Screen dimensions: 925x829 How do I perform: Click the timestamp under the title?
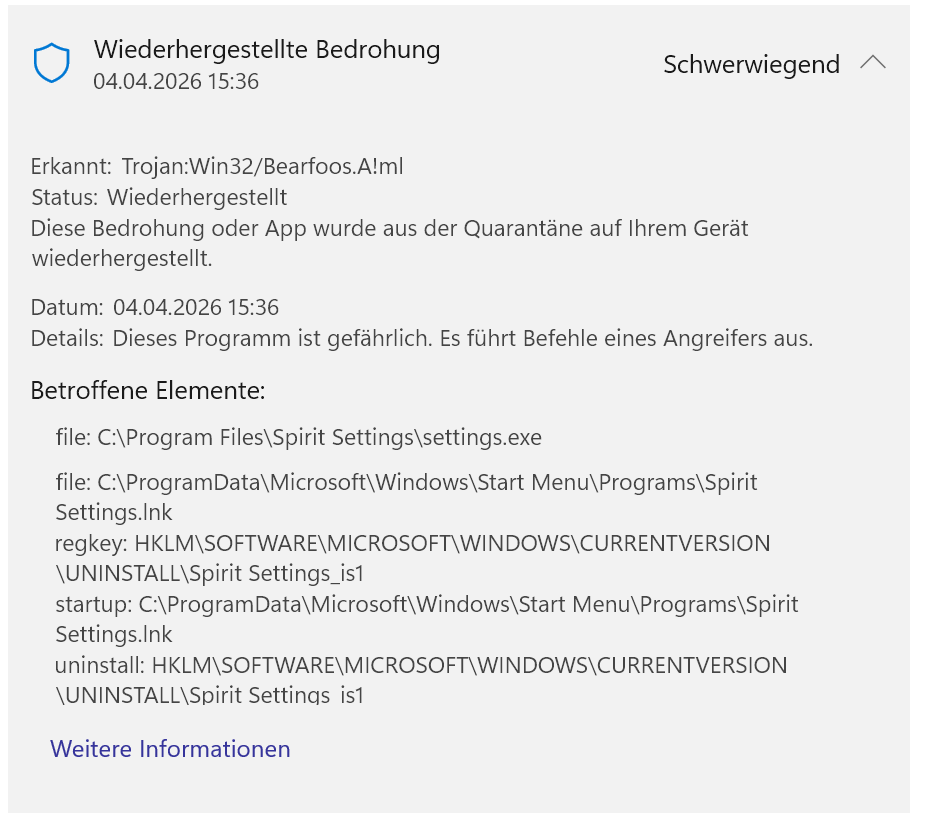[176, 81]
